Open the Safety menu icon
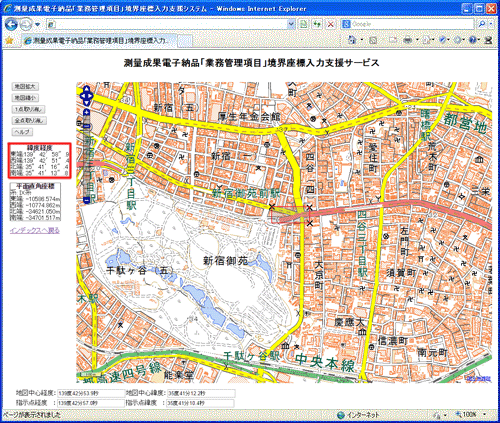500x423 pixels. click(x=443, y=40)
